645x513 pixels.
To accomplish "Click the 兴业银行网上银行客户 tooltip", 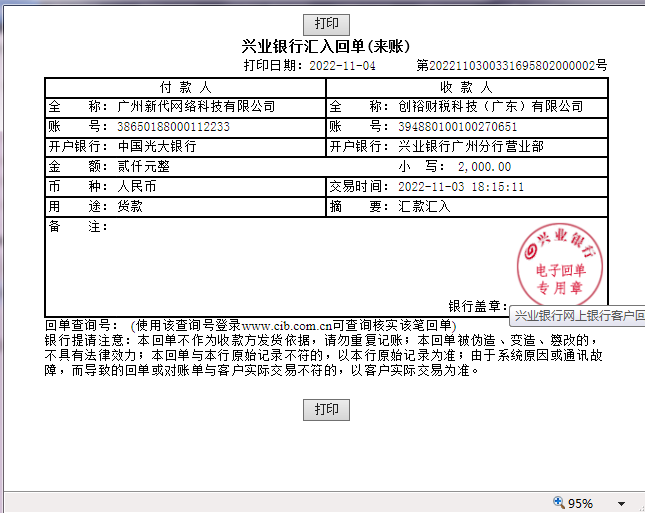I will click(x=577, y=316).
